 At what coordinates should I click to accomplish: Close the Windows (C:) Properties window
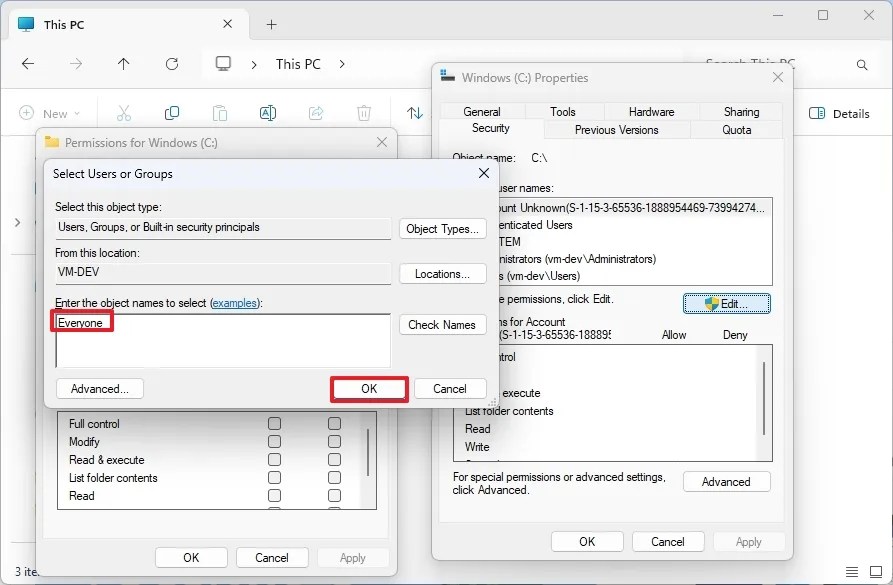coord(778,77)
